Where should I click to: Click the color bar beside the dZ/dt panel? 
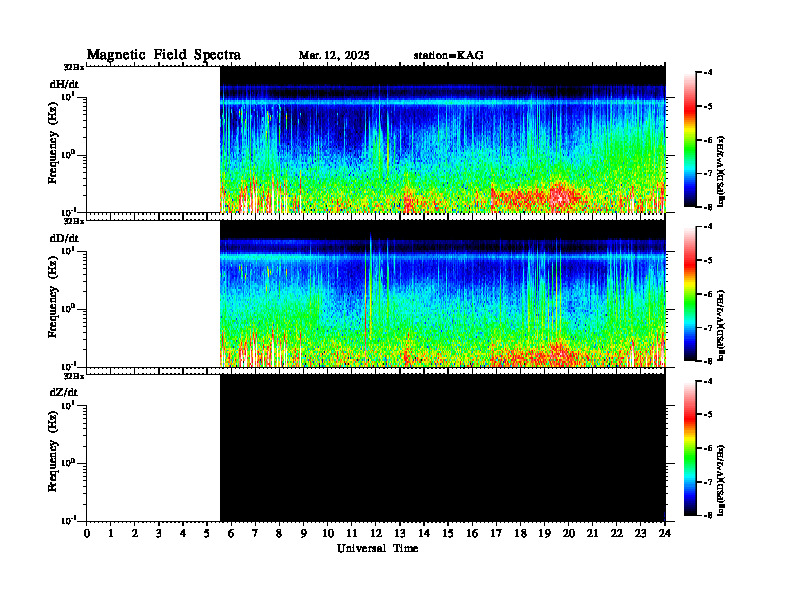pyautogui.click(x=690, y=448)
